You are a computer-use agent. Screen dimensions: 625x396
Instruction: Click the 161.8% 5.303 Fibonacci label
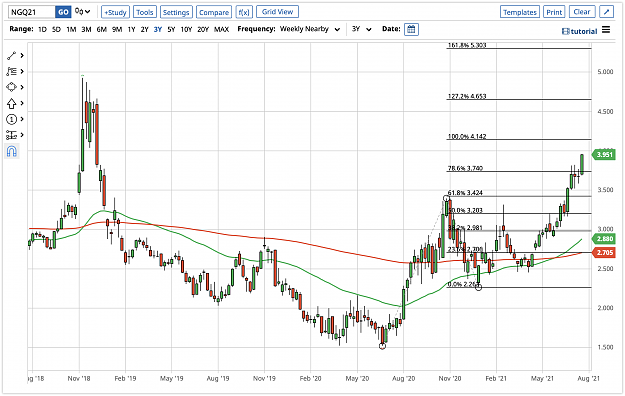(467, 45)
